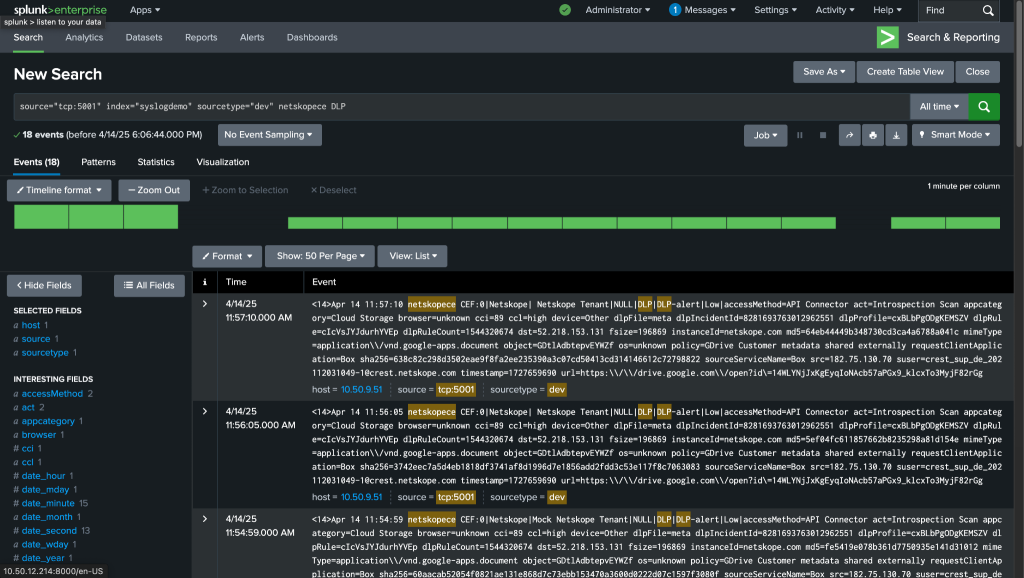The width and height of the screenshot is (1024, 578).
Task: Select the rightmost green timeline bar
Action: (x=973, y=223)
